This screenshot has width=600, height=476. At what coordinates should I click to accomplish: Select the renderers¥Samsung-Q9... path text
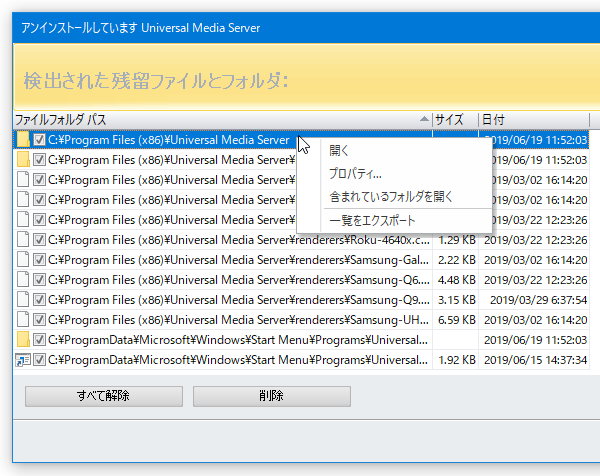[x=239, y=300]
